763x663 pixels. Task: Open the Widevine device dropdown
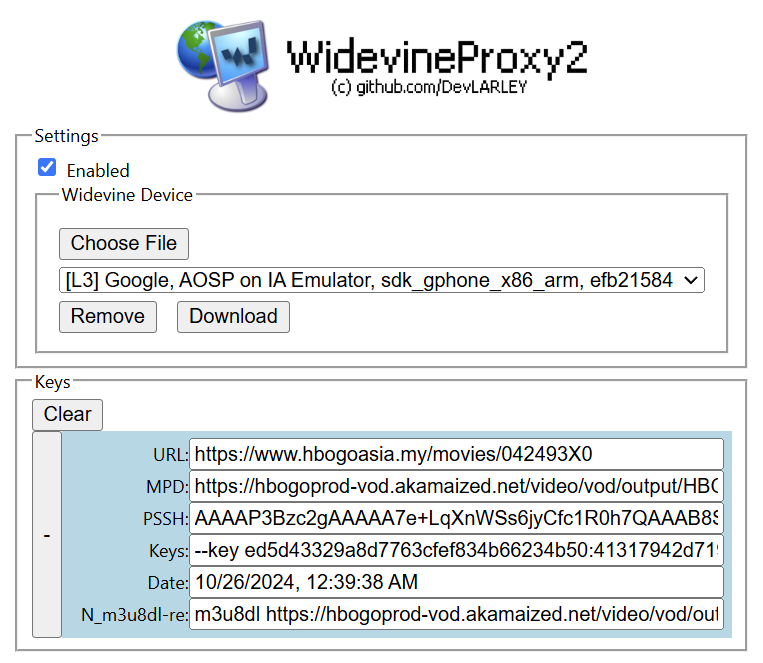point(382,280)
